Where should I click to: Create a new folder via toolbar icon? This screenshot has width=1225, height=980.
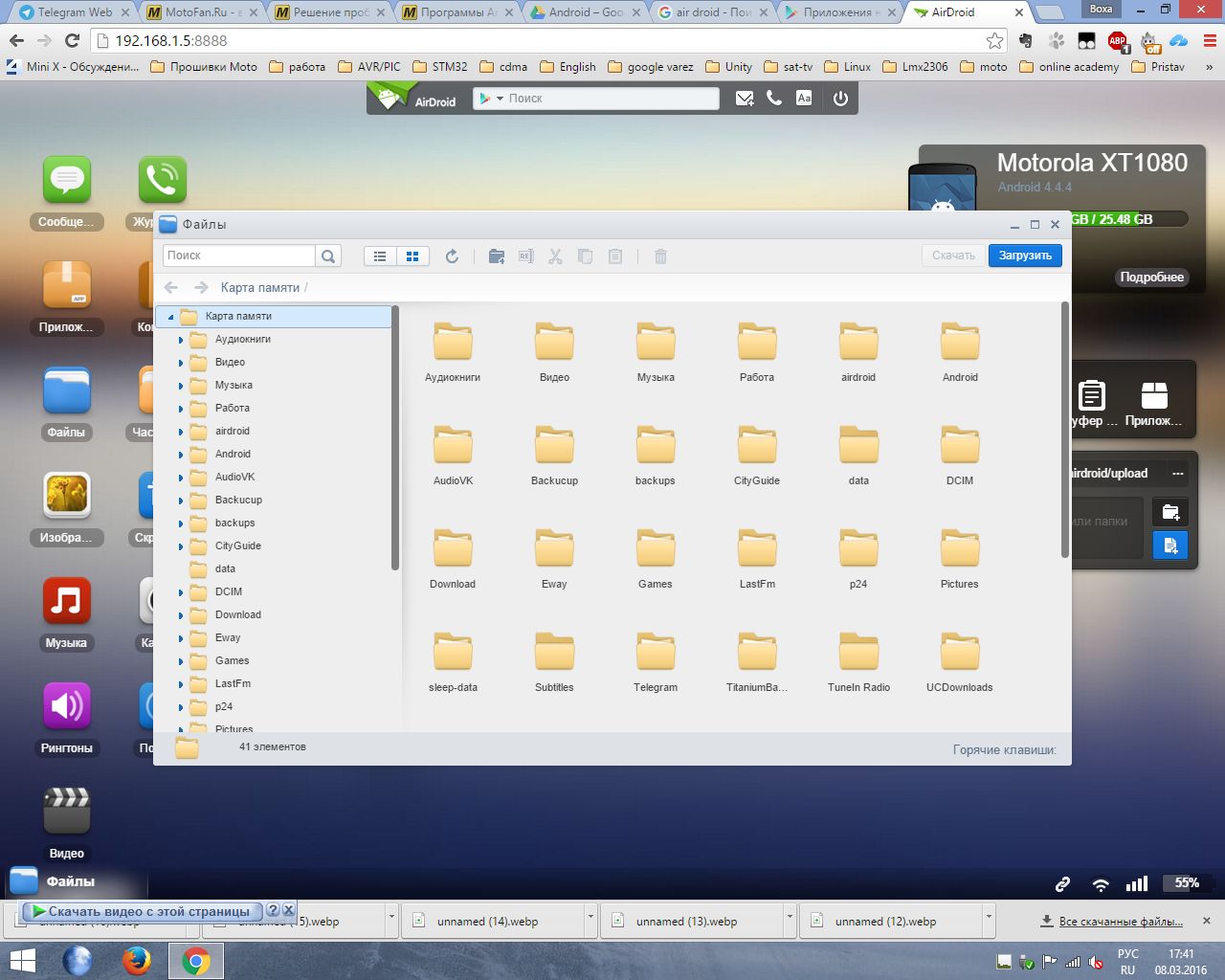[496, 256]
